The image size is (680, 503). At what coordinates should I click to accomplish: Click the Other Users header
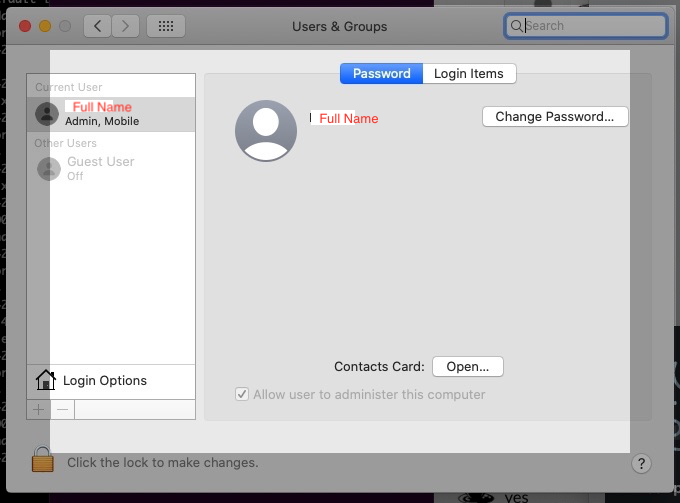point(65,143)
